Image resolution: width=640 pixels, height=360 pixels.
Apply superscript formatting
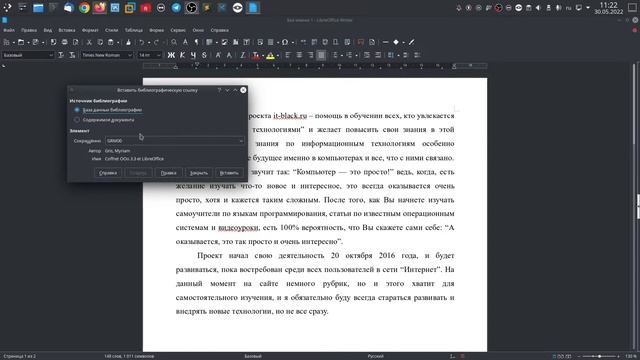pyautogui.click(x=218, y=55)
